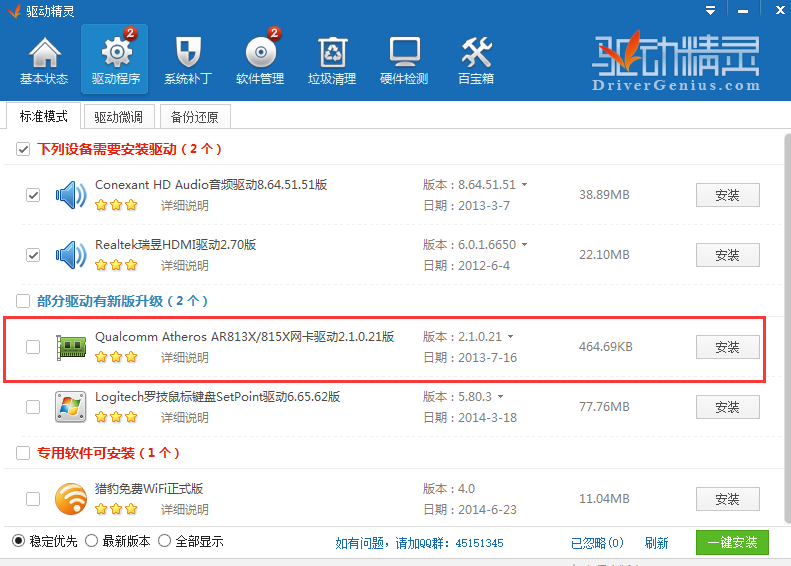
Task: Check the Qualcomm Atheros network driver checkbox
Action: pyautogui.click(x=33, y=347)
